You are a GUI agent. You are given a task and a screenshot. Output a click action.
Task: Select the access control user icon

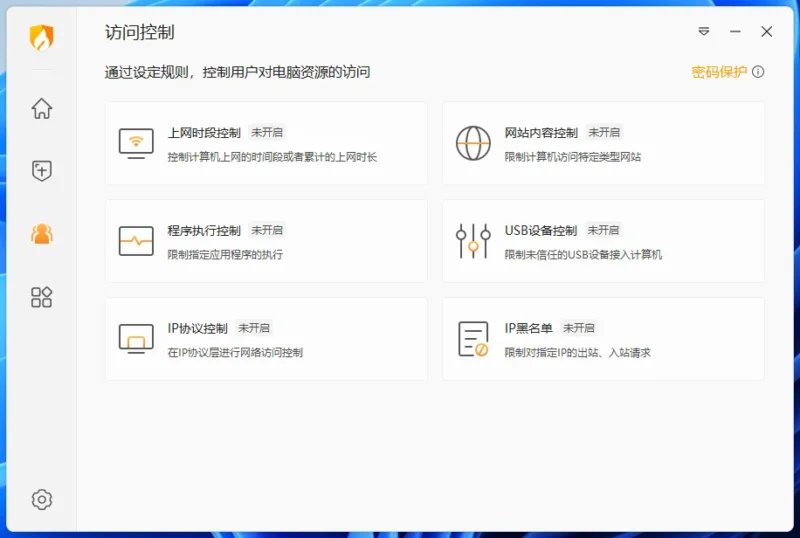coord(41,234)
